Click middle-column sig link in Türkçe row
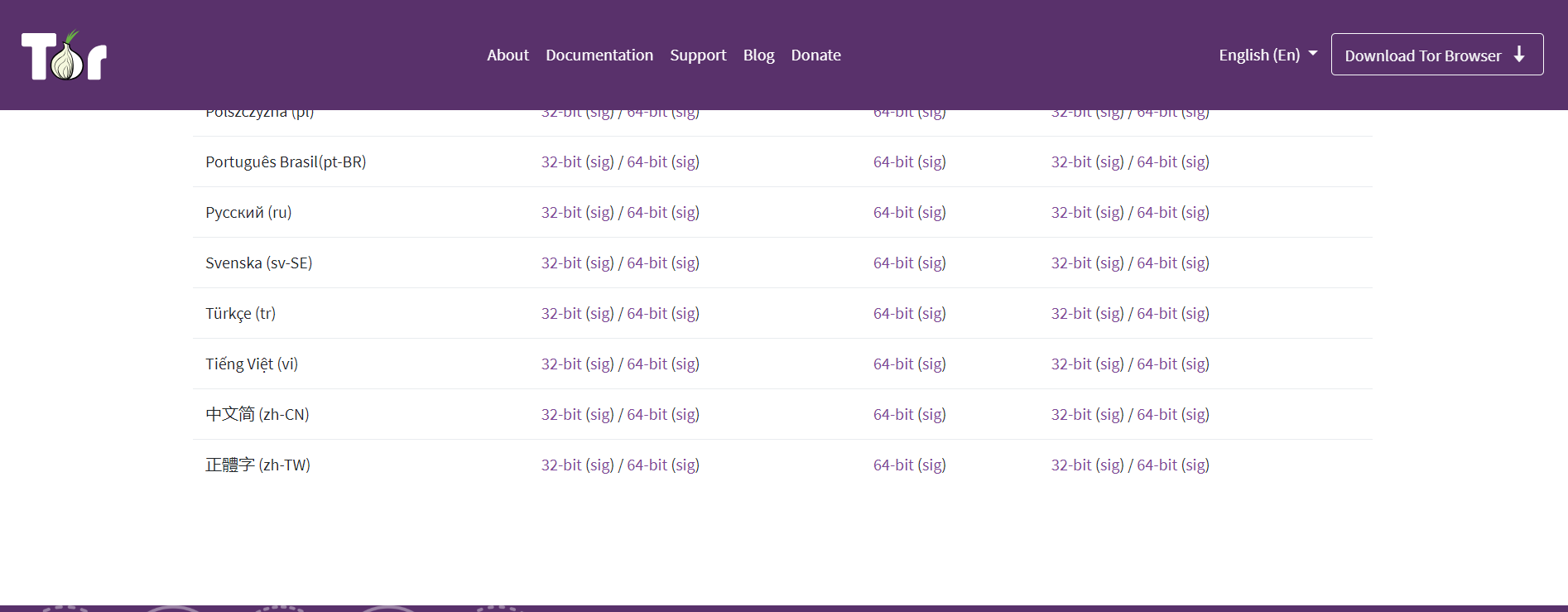 tap(931, 314)
